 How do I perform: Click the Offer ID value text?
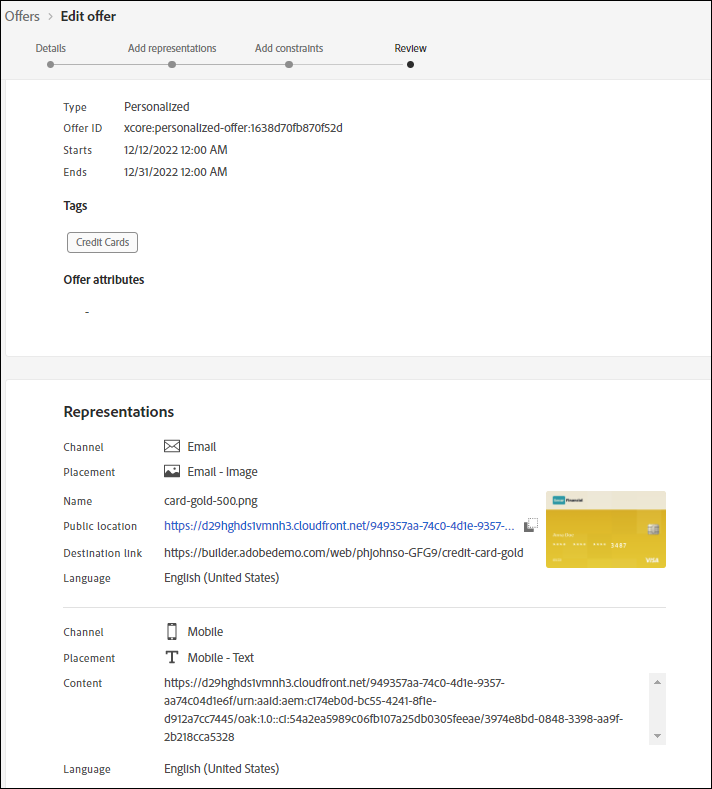(233, 128)
